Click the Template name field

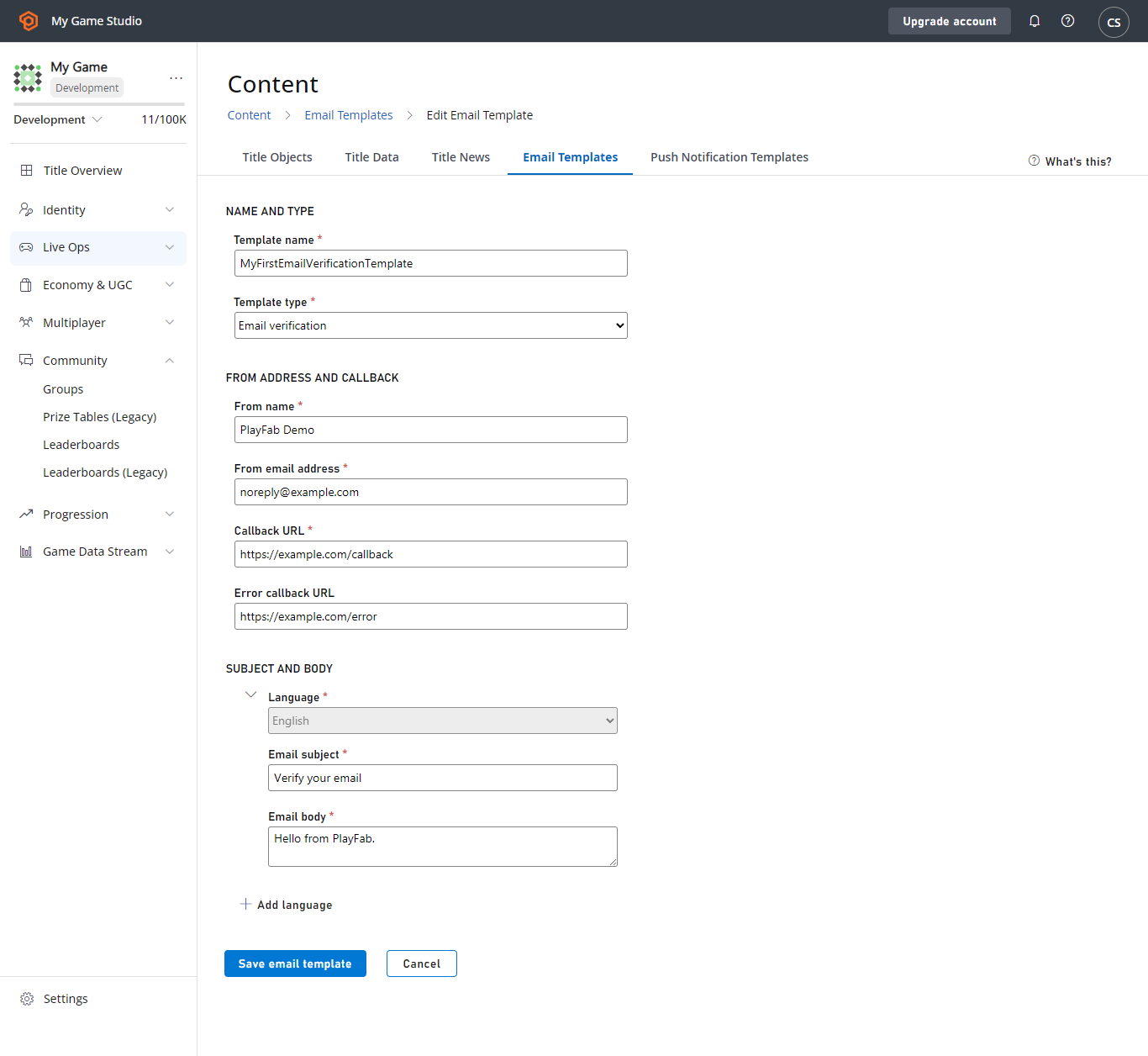click(430, 263)
